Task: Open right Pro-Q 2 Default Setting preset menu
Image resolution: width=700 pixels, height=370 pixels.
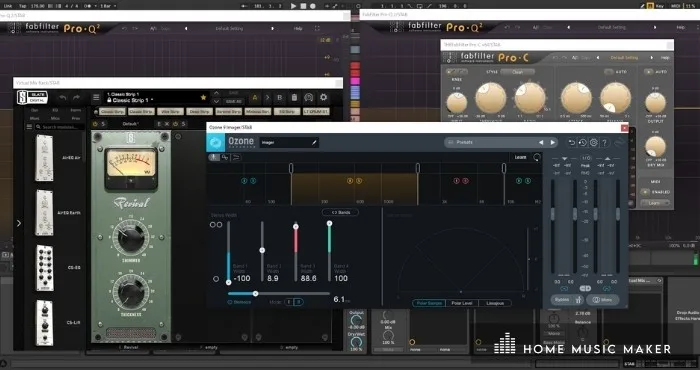Action: (x=611, y=27)
